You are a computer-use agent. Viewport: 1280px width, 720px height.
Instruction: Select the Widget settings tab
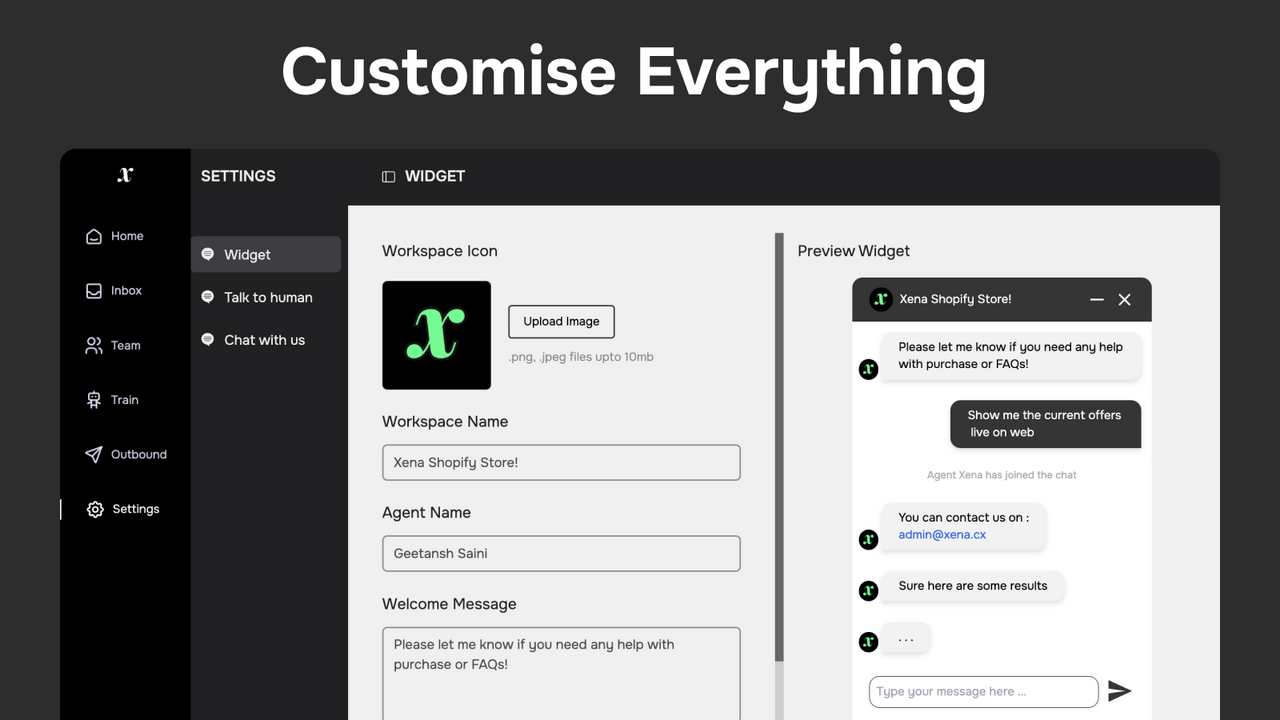266,254
